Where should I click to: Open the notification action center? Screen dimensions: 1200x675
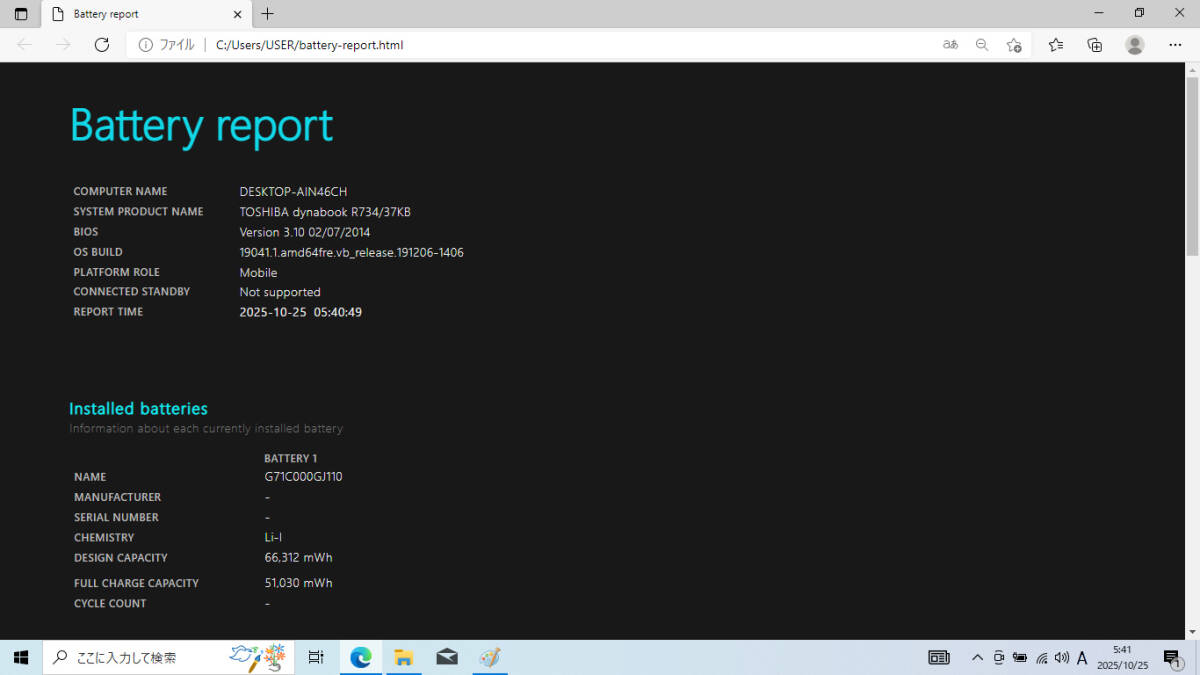pos(1173,657)
